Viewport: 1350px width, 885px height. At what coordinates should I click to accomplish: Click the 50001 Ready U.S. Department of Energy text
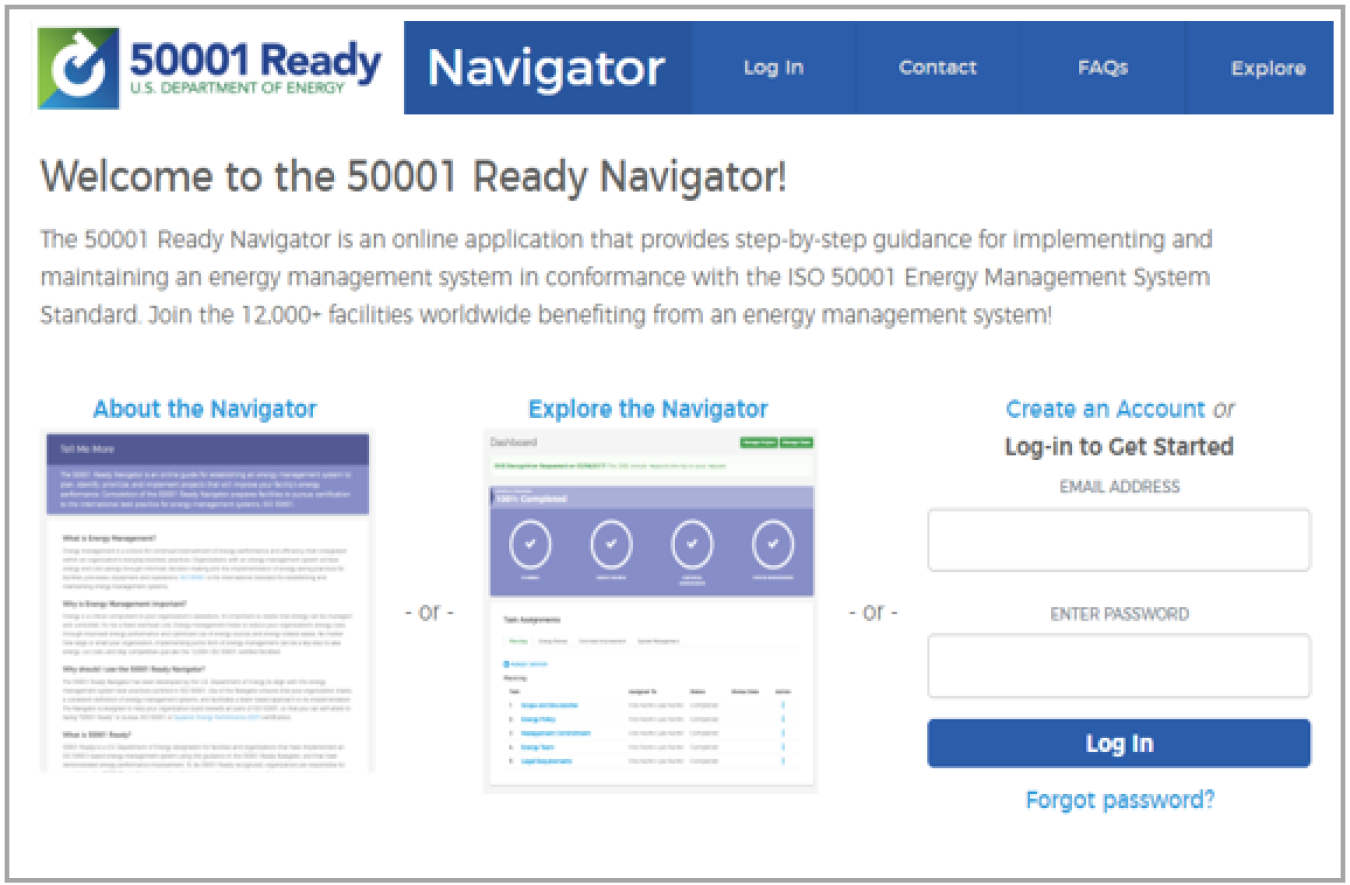click(x=256, y=68)
